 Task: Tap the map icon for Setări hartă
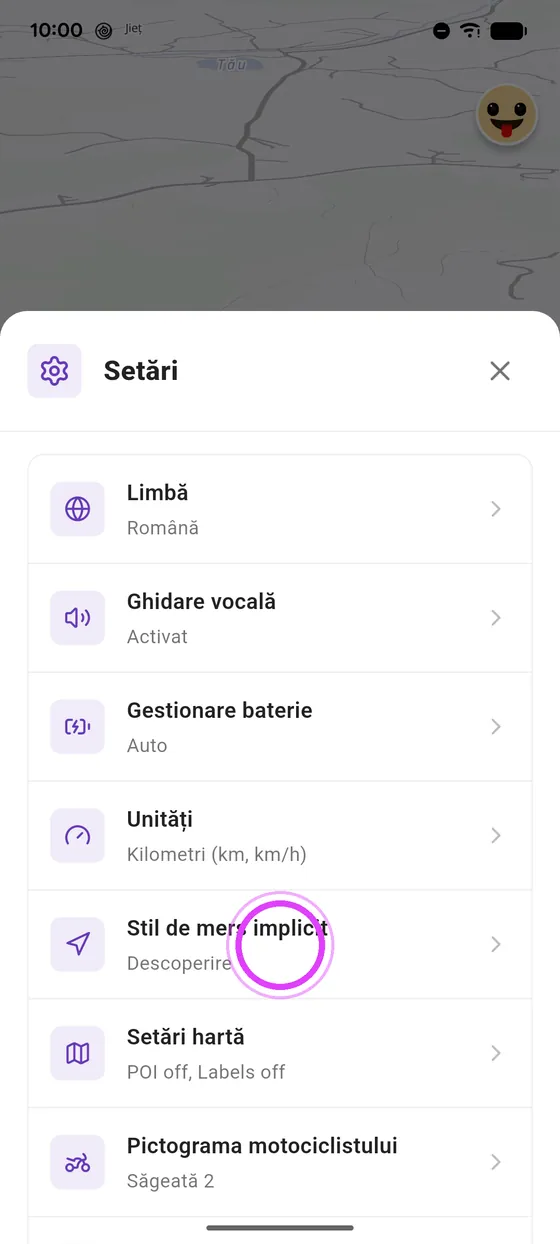pyautogui.click(x=77, y=1053)
